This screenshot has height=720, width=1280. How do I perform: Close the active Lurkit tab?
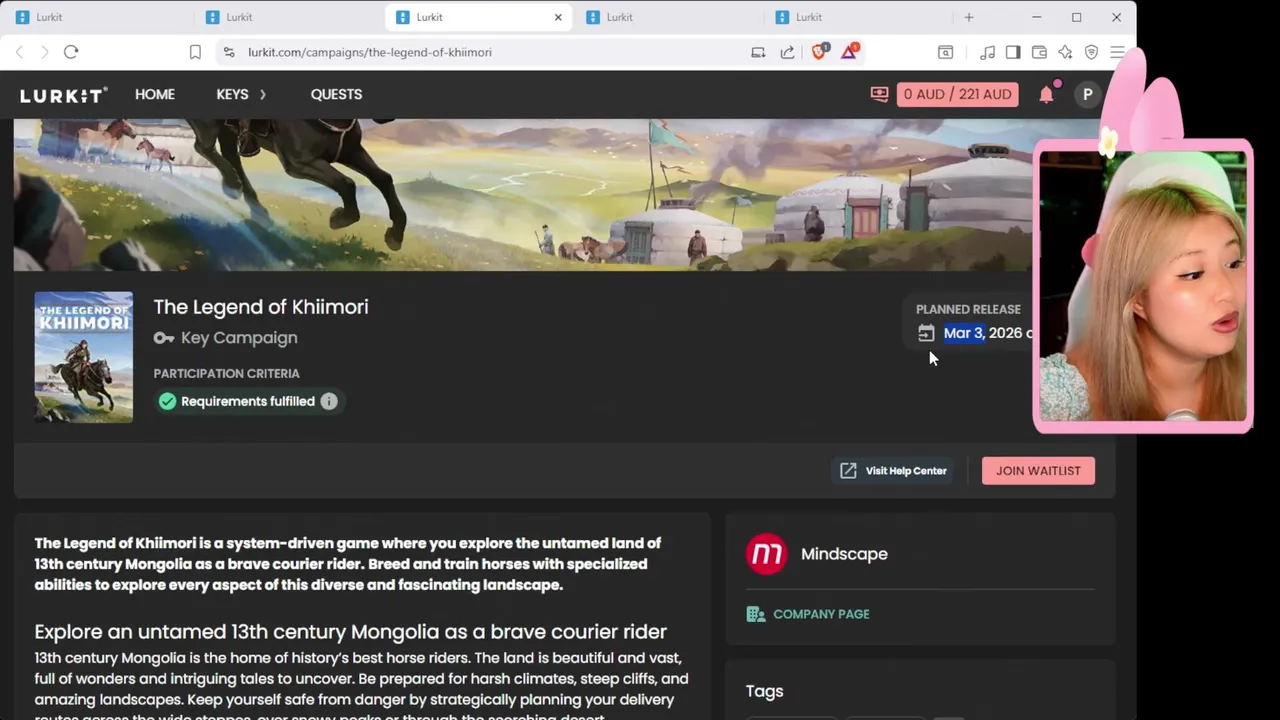[558, 17]
